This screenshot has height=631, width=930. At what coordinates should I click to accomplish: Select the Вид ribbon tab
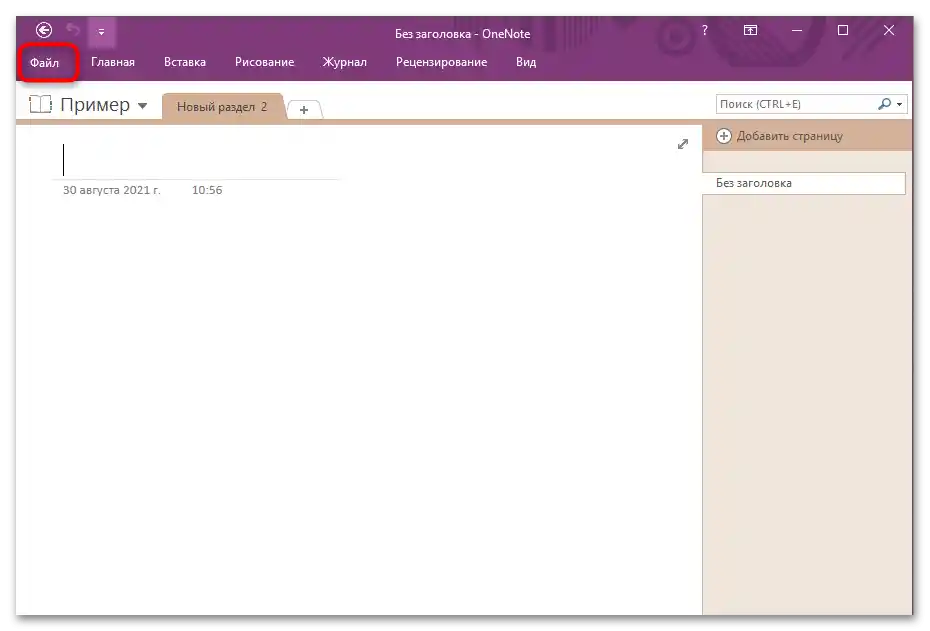pyautogui.click(x=526, y=62)
